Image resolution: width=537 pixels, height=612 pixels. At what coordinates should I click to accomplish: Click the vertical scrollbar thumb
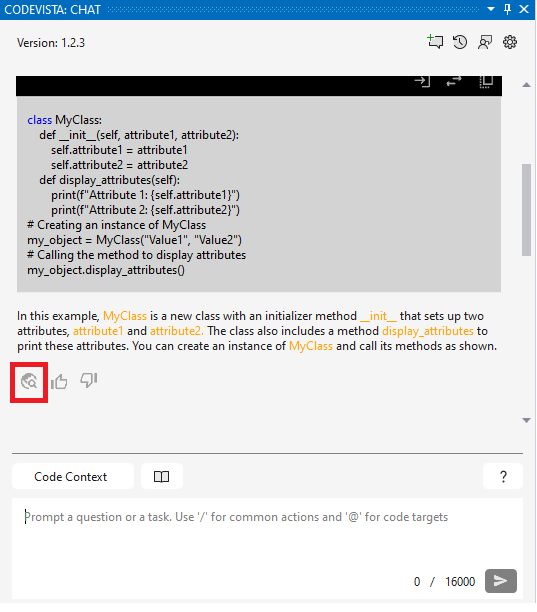[526, 210]
